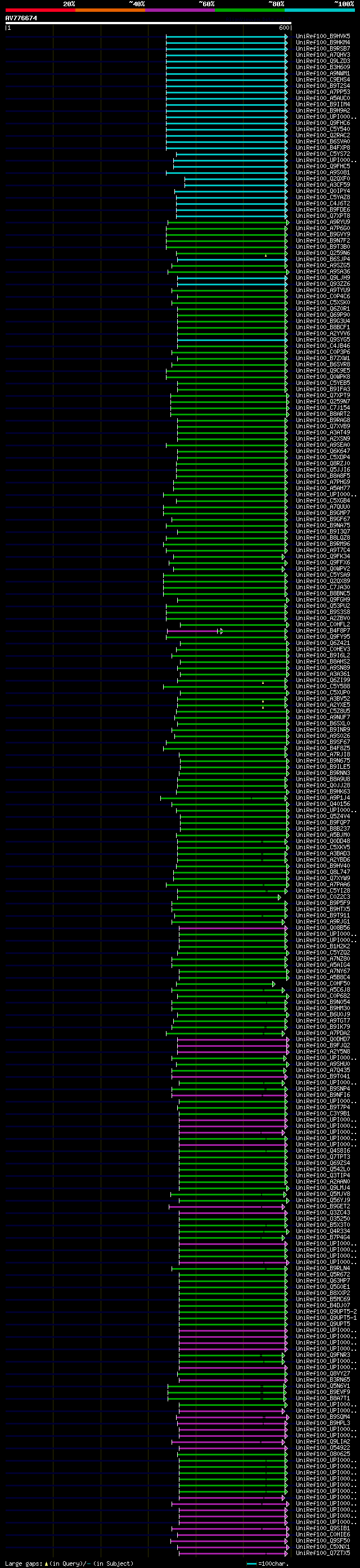Viewport: 360px width, 1568px height.
Task: Click the UniRef100_Q9SIB1 label
Action: (323, 1528)
